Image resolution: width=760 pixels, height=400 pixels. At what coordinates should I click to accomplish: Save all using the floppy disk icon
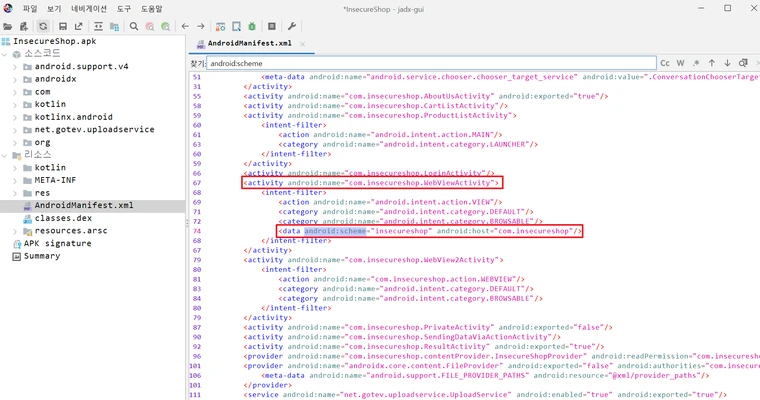point(63,27)
